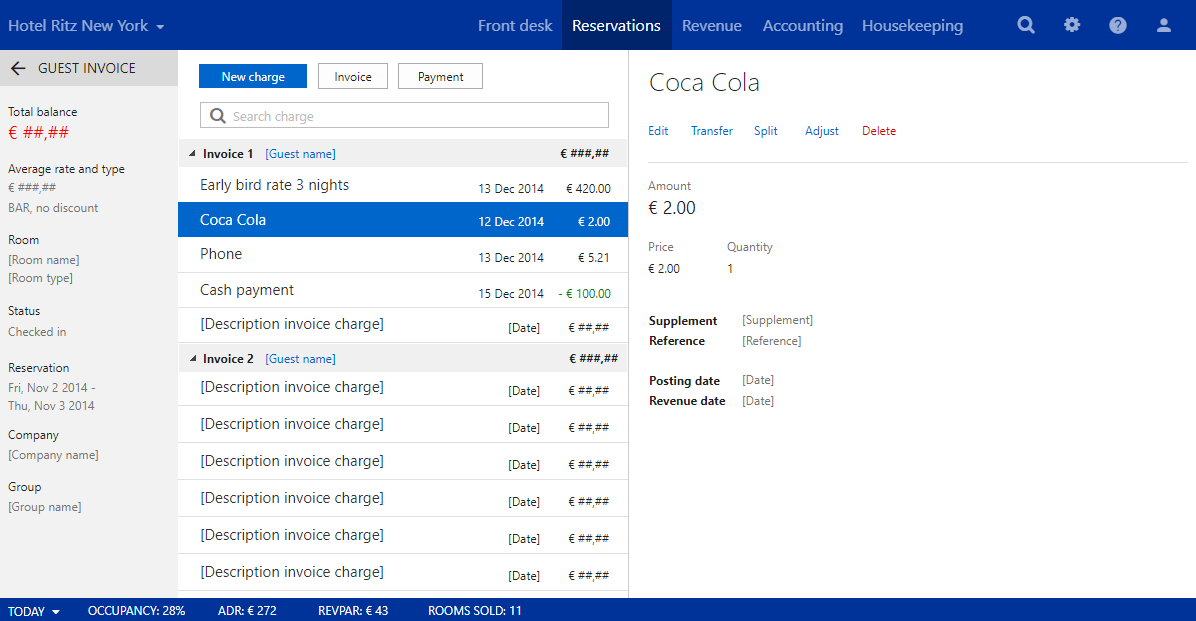Screen dimensions: 1196x621
Task: Click the Invoice button
Action: point(352,76)
